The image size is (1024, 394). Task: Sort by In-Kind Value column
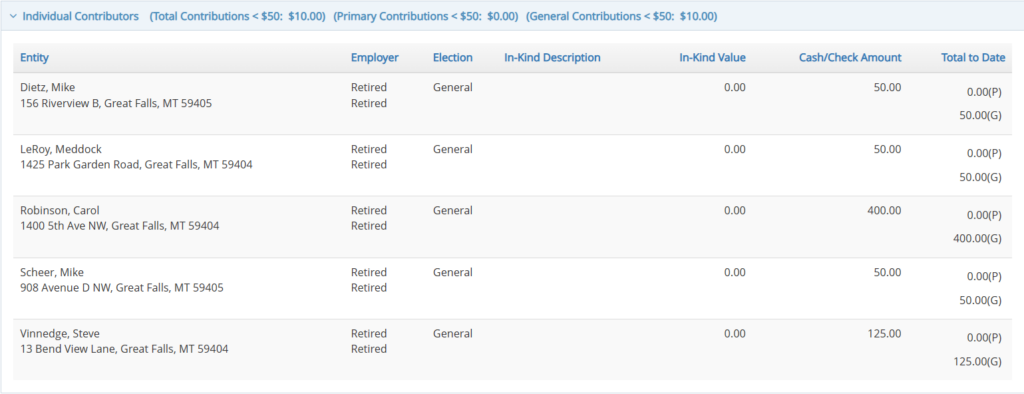coord(712,57)
